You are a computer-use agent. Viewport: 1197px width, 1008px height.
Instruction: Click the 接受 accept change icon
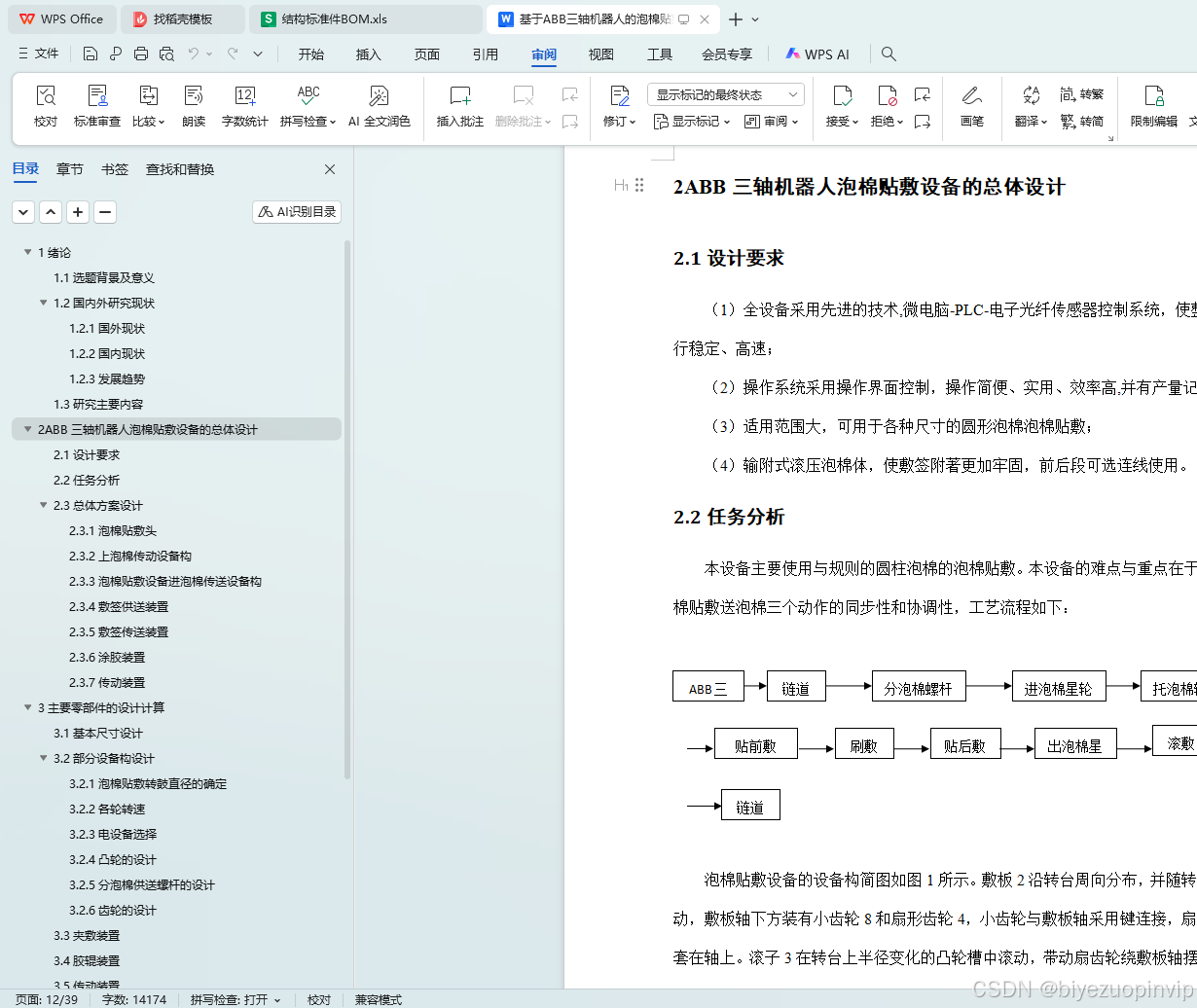[843, 95]
